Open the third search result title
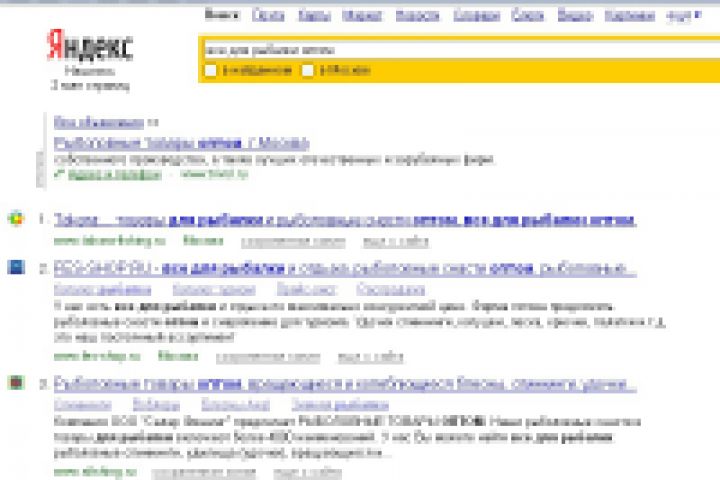Image resolution: width=720 pixels, height=480 pixels. pyautogui.click(x=345, y=384)
